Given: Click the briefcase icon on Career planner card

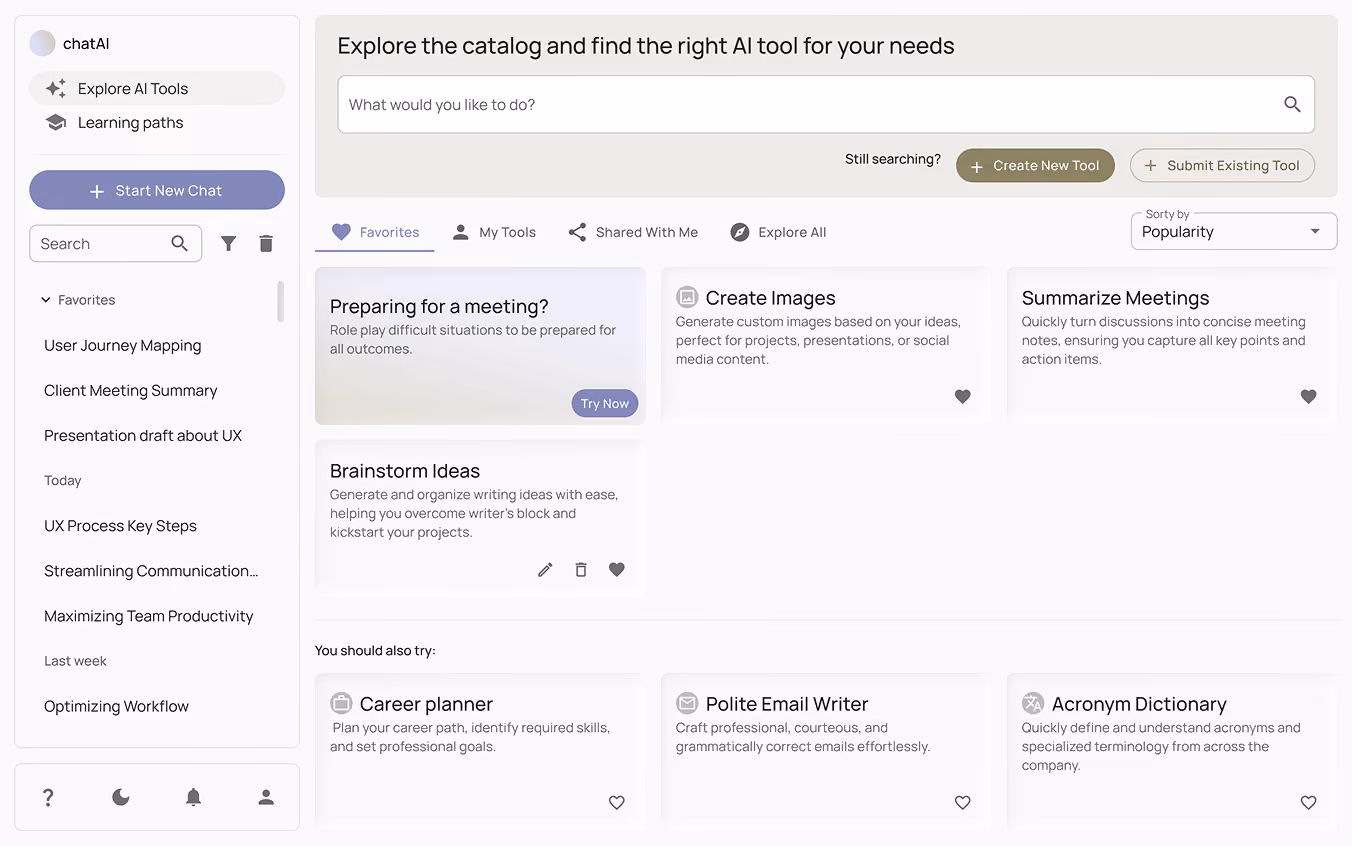Looking at the screenshot, I should [x=341, y=703].
